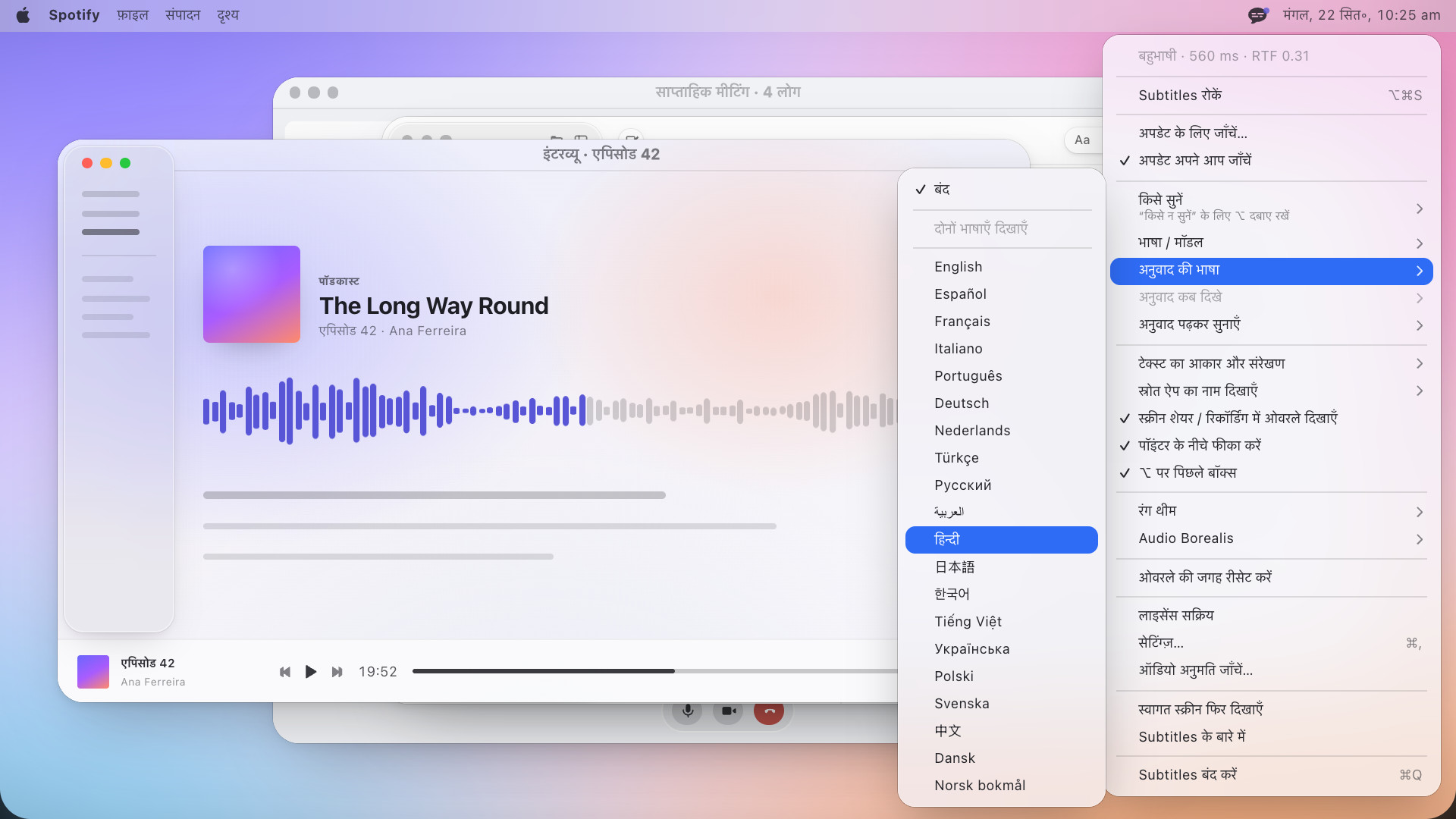Select 'बंद' in the translation language submenu

tap(1002, 190)
